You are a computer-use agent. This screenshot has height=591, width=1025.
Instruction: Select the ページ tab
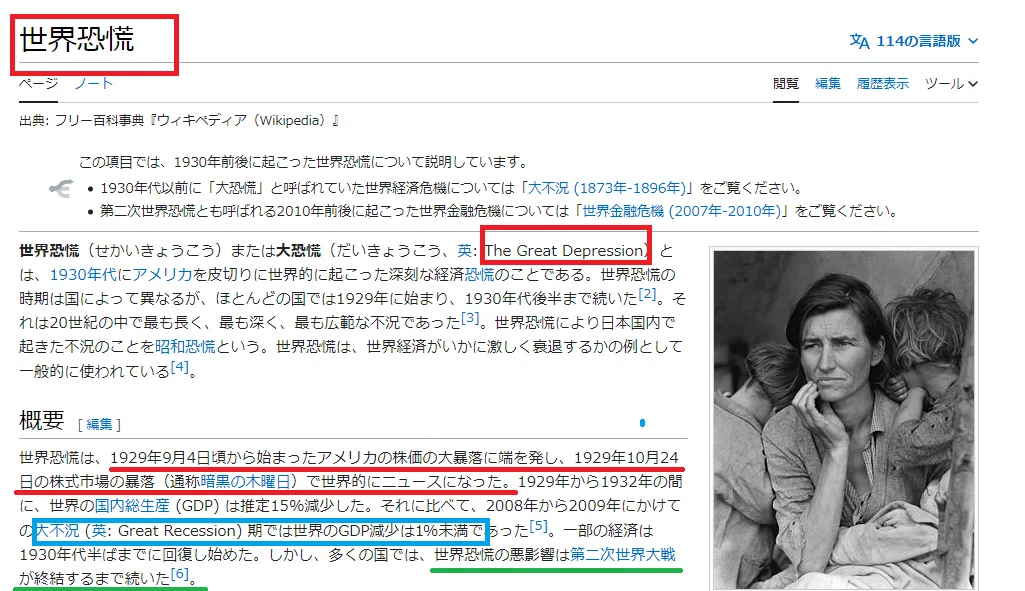click(38, 83)
